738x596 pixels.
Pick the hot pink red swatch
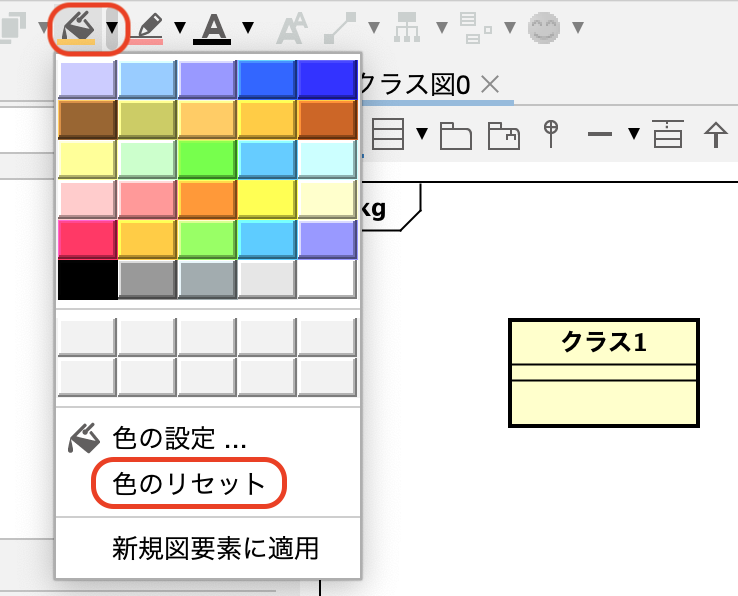pos(87,239)
